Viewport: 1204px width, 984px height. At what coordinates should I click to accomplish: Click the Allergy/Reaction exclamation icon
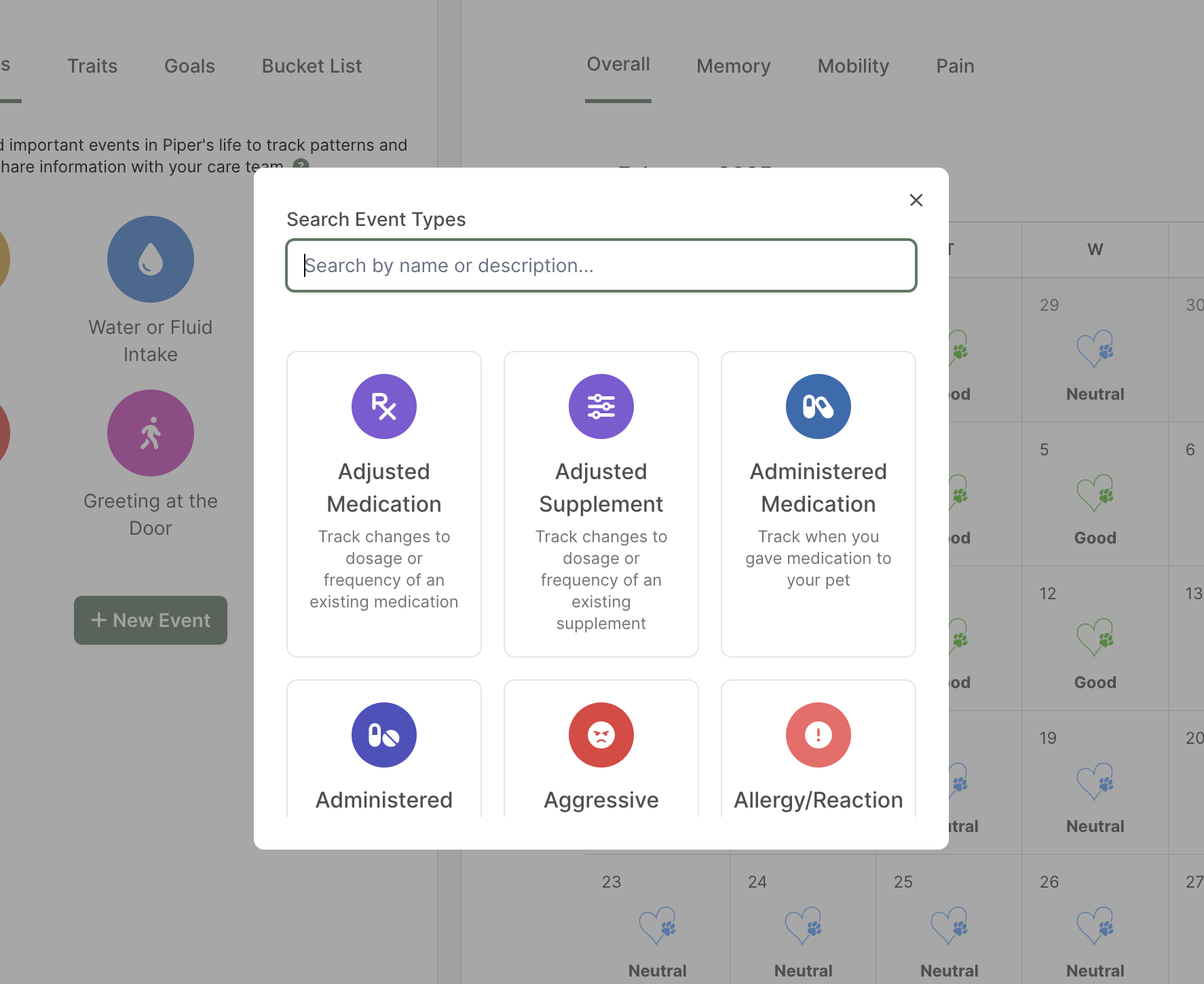[819, 735]
